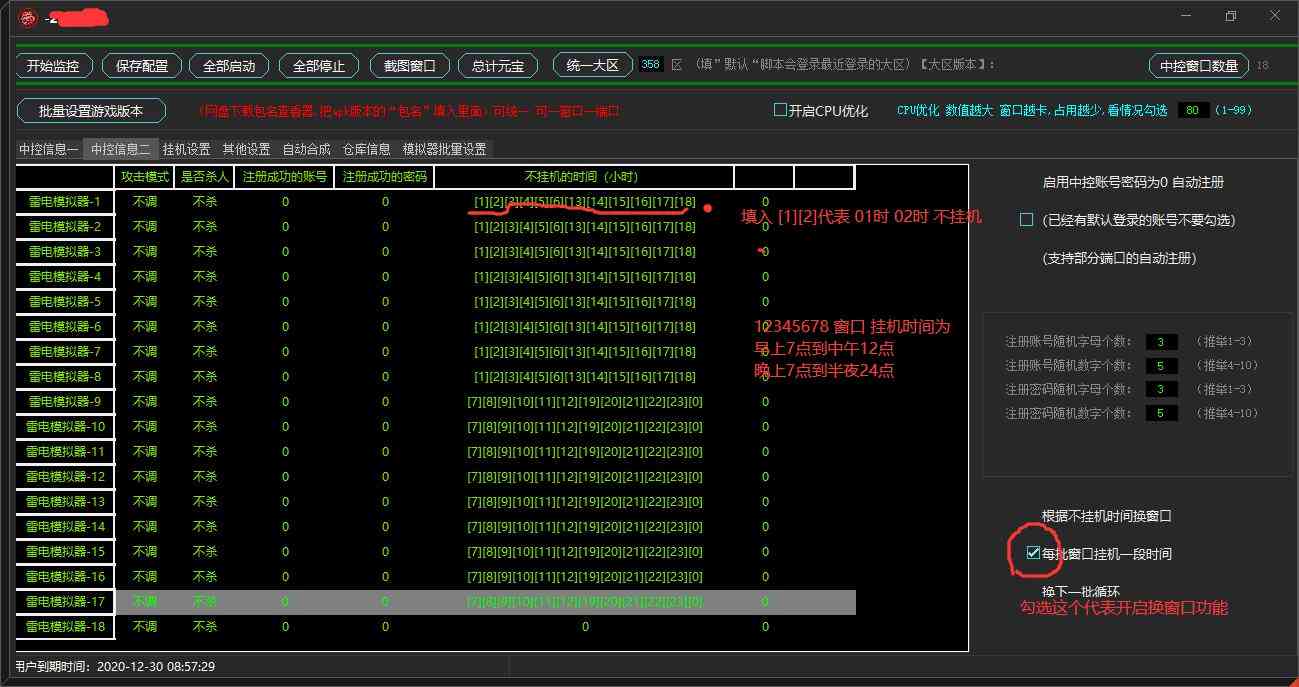Open the 仓库信息 tab
Screen dimensions: 1299x687
(366, 149)
